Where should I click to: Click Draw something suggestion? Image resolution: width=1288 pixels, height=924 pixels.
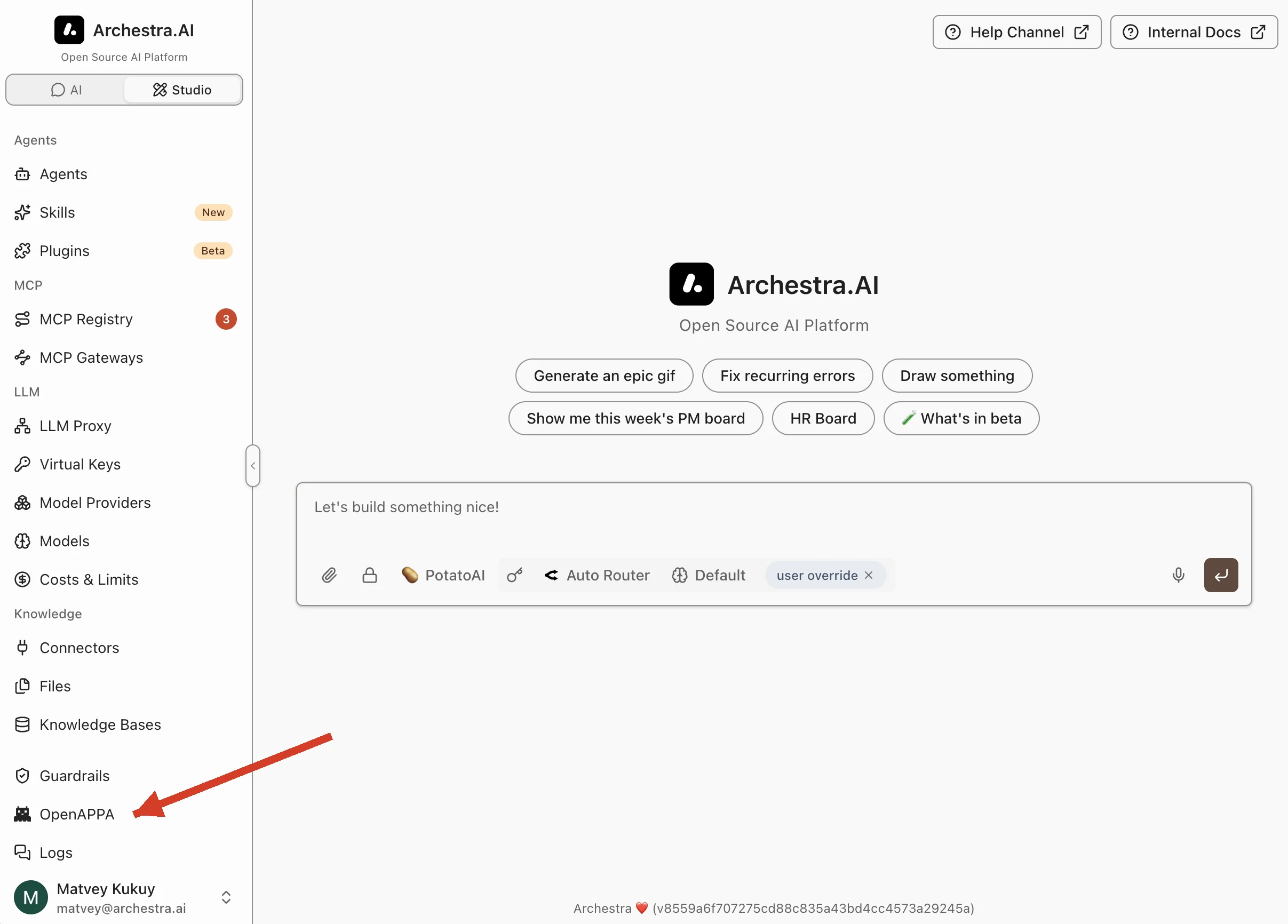pyautogui.click(x=957, y=376)
